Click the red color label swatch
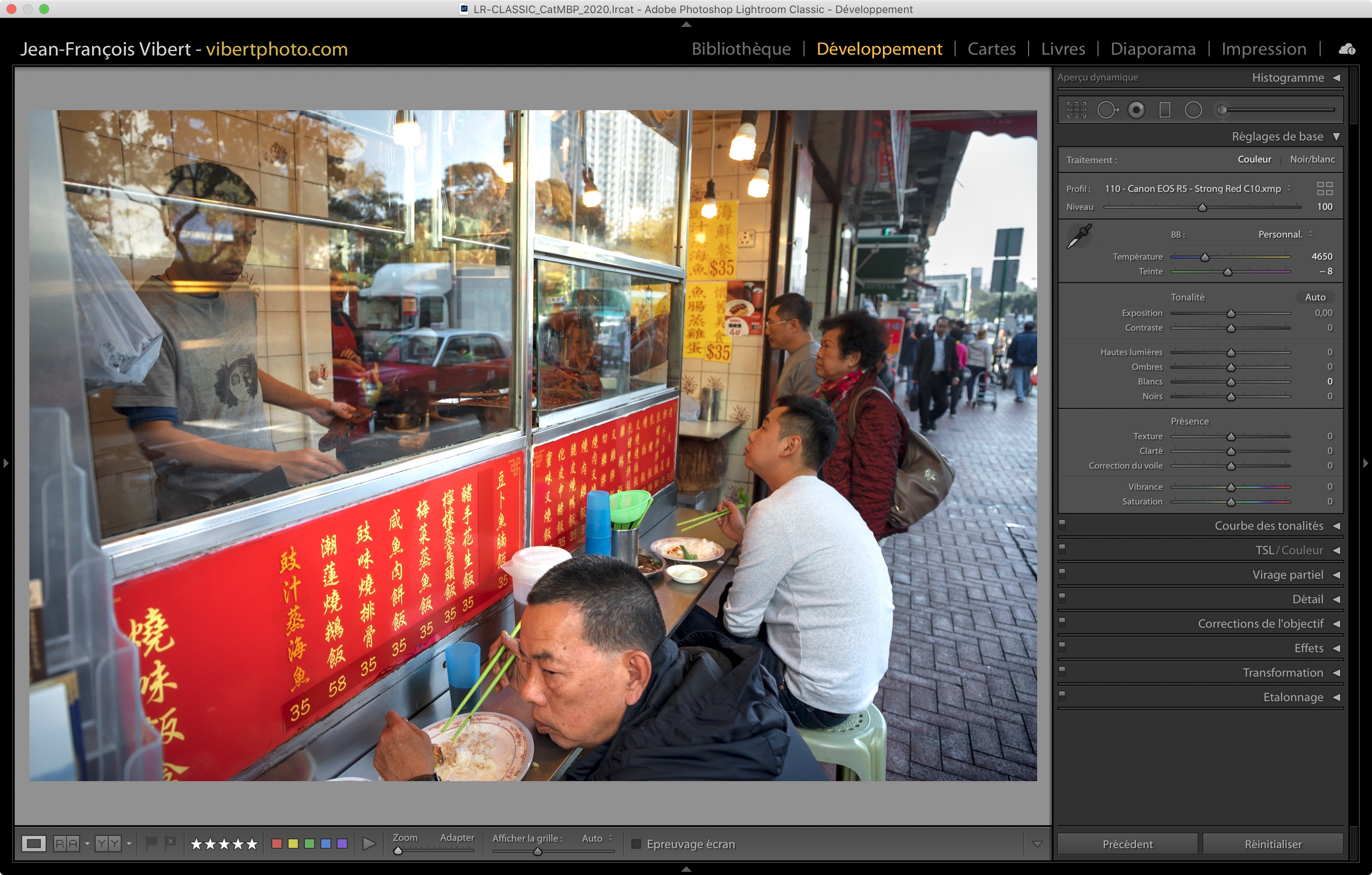 (x=277, y=844)
